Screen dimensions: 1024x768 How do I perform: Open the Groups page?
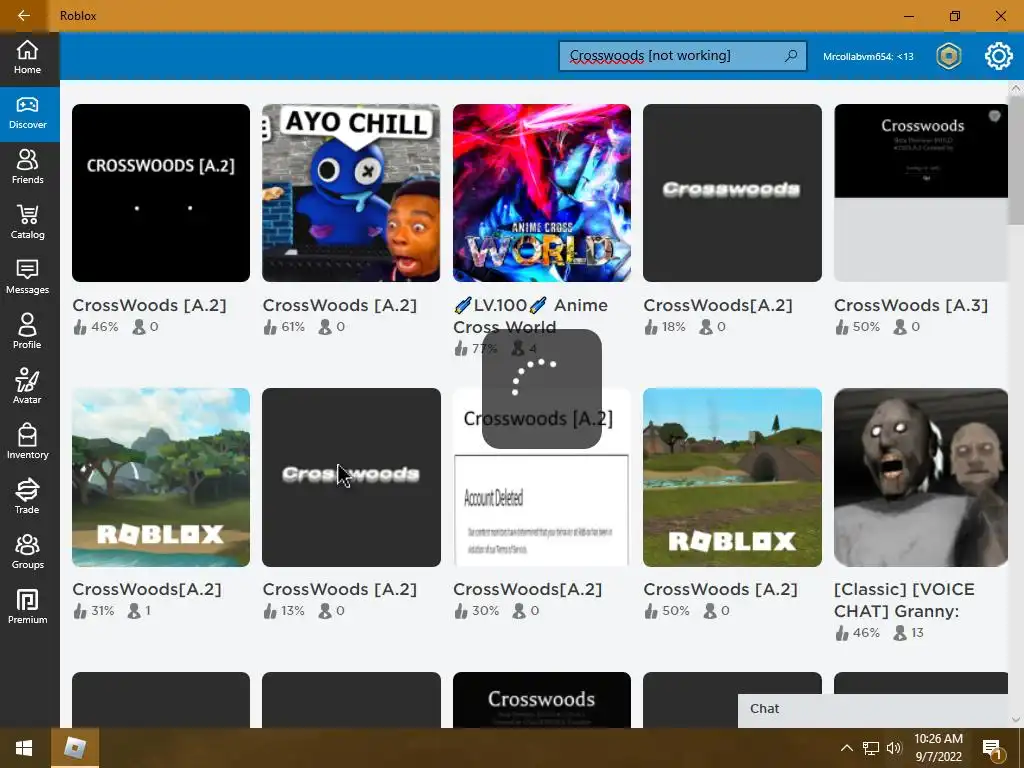[x=27, y=552]
